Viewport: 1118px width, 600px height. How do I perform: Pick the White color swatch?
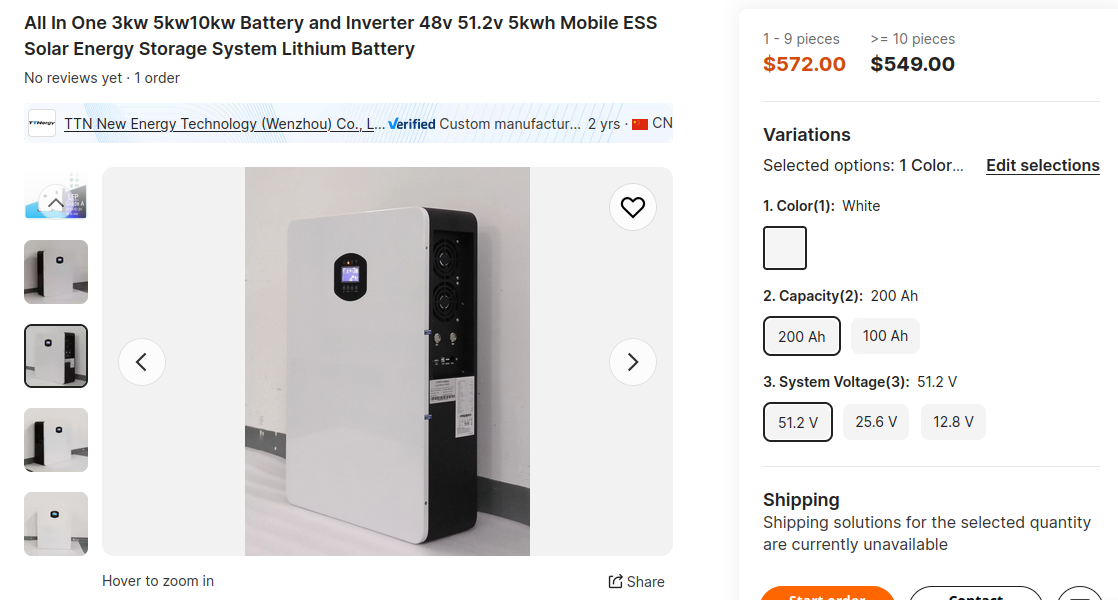pyautogui.click(x=785, y=248)
